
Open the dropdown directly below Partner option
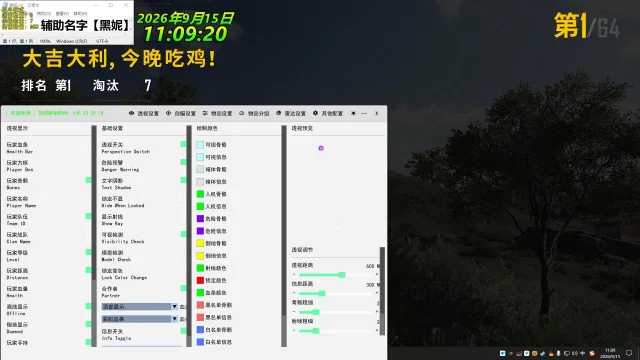pos(140,307)
